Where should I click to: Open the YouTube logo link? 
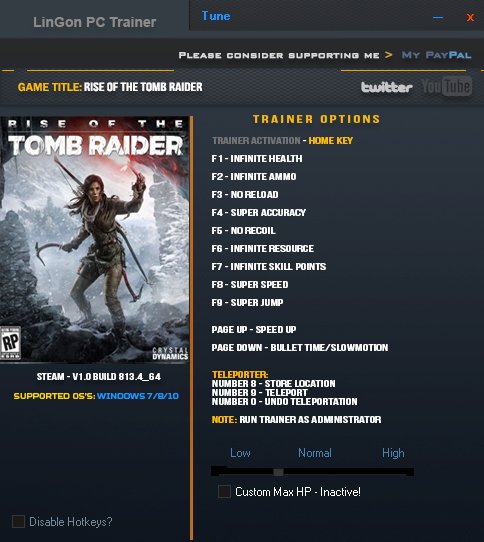[447, 86]
